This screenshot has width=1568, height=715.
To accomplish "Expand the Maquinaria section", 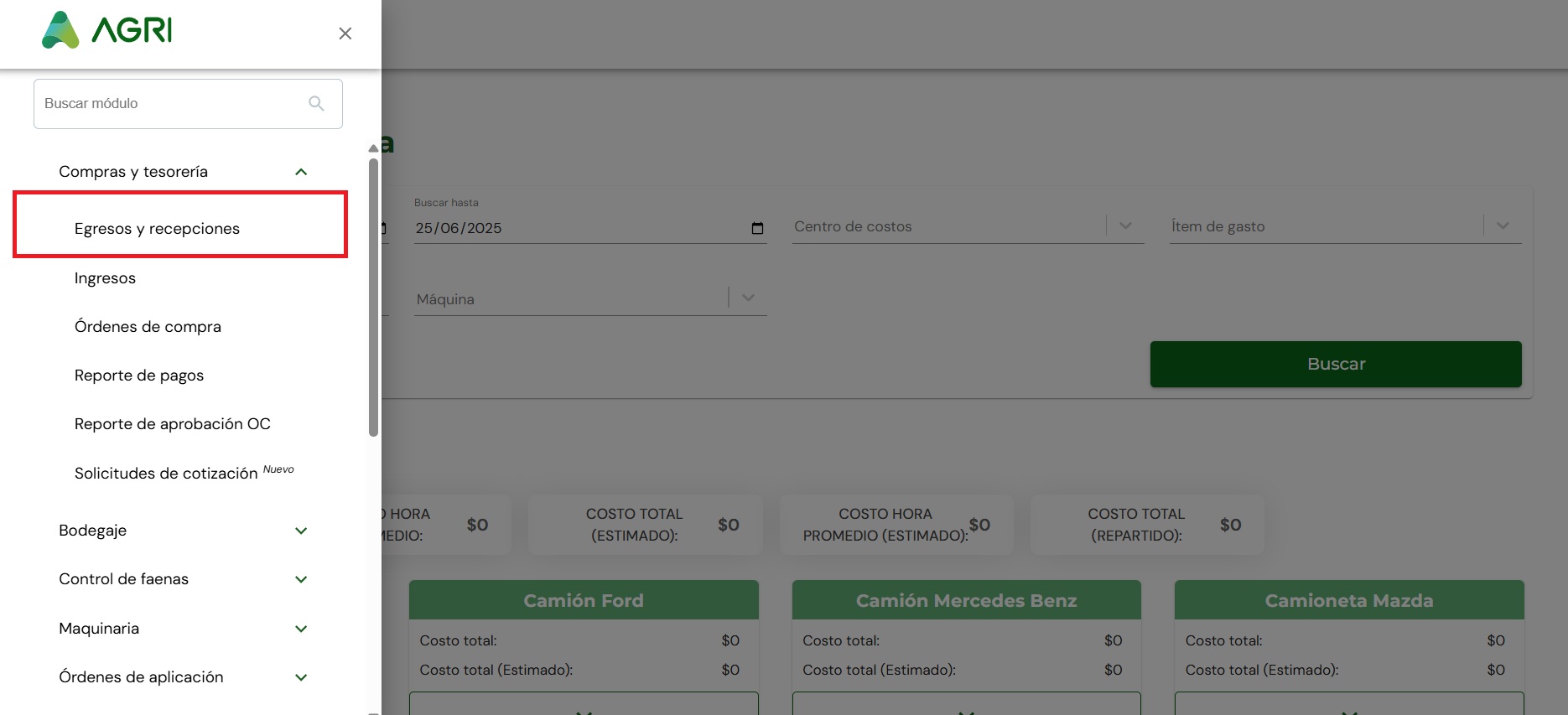I will coord(301,629).
